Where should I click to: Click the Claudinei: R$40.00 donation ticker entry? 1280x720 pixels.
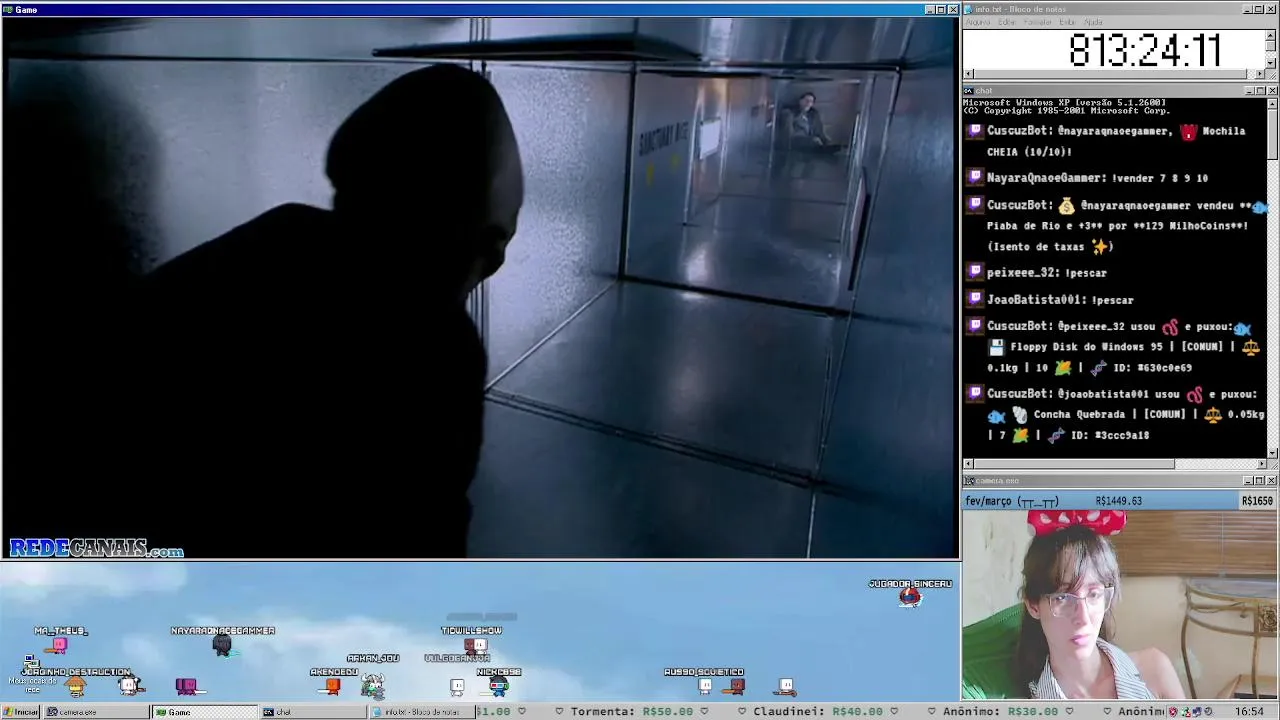pyautogui.click(x=817, y=712)
